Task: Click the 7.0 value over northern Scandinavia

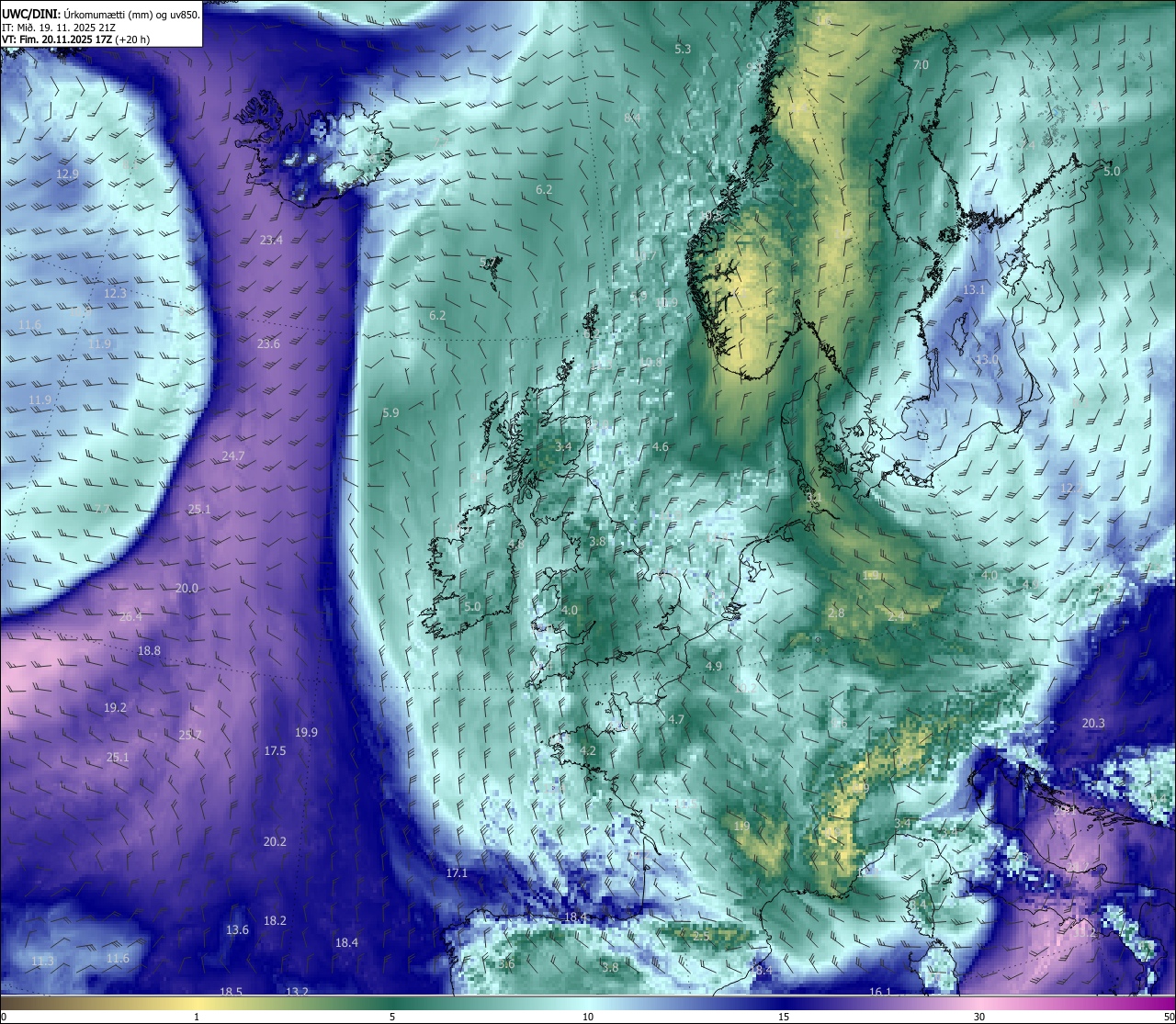Action: (x=921, y=65)
